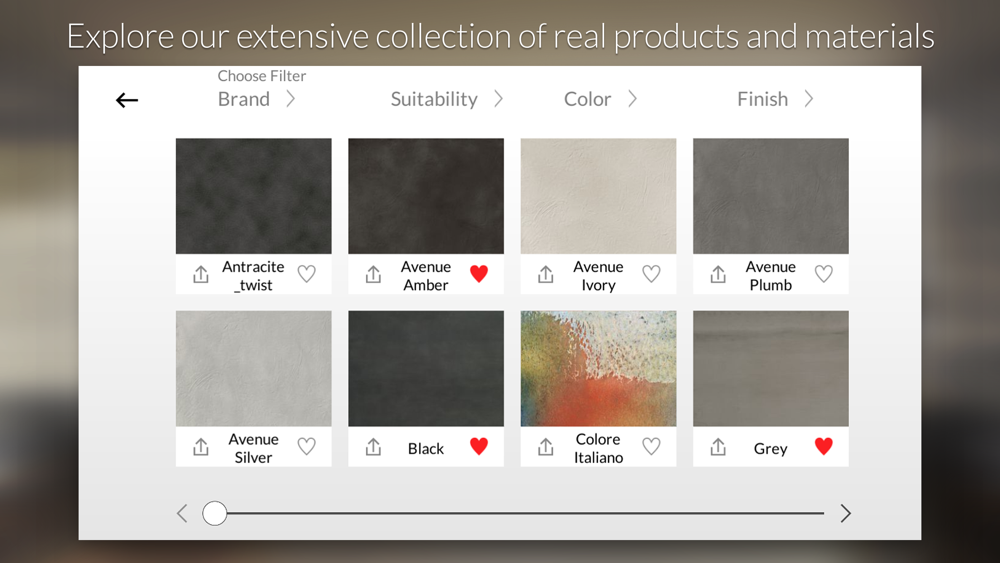Unfavorite the Avenue Amber material

coord(479,274)
